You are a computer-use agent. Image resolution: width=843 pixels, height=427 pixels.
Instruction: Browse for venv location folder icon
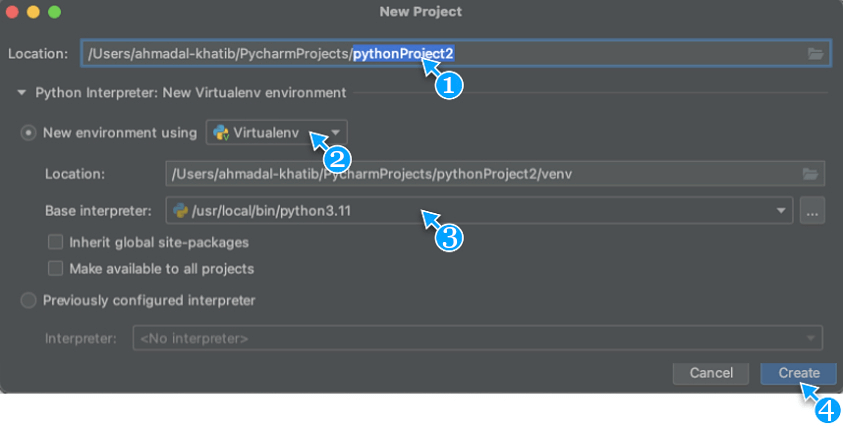[x=810, y=174]
